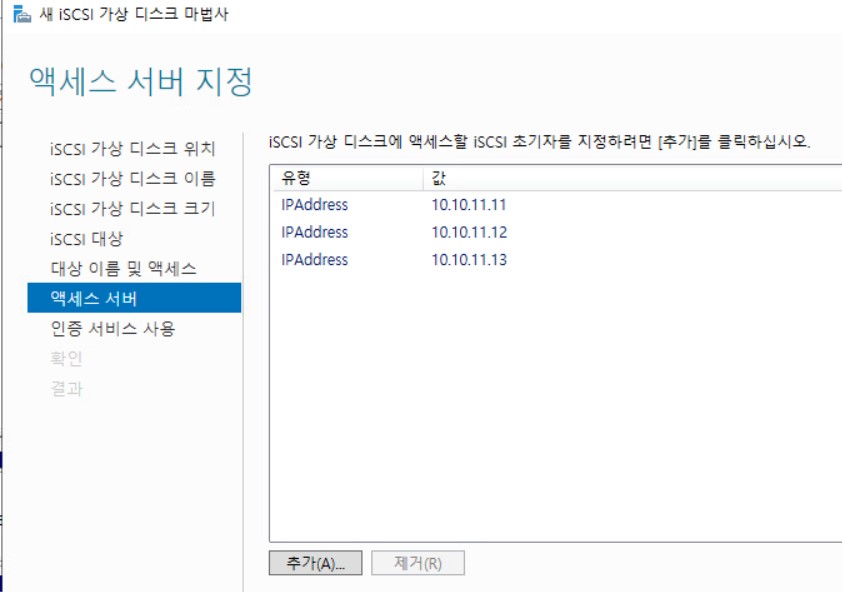
Task: Click the greyed 결과 step
Action: pyautogui.click(x=66, y=388)
